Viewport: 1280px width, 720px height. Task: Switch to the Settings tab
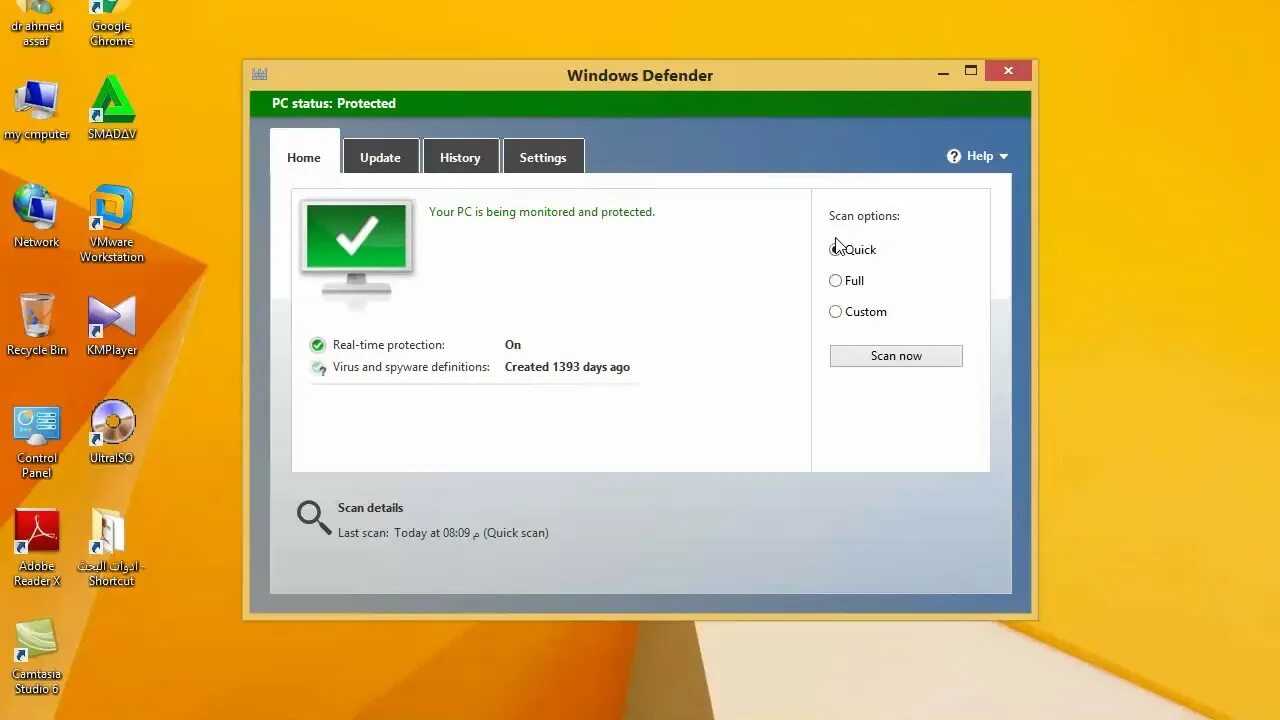[x=543, y=157]
